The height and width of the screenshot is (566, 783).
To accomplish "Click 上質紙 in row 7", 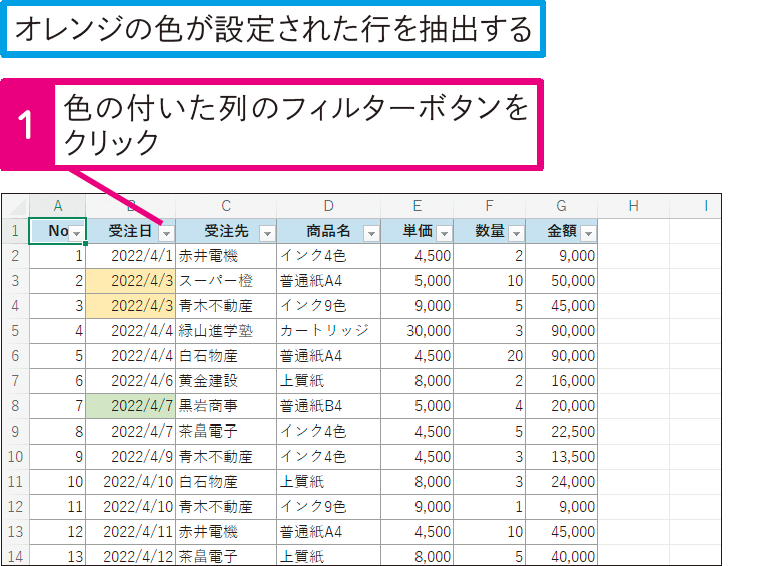I will [x=329, y=381].
